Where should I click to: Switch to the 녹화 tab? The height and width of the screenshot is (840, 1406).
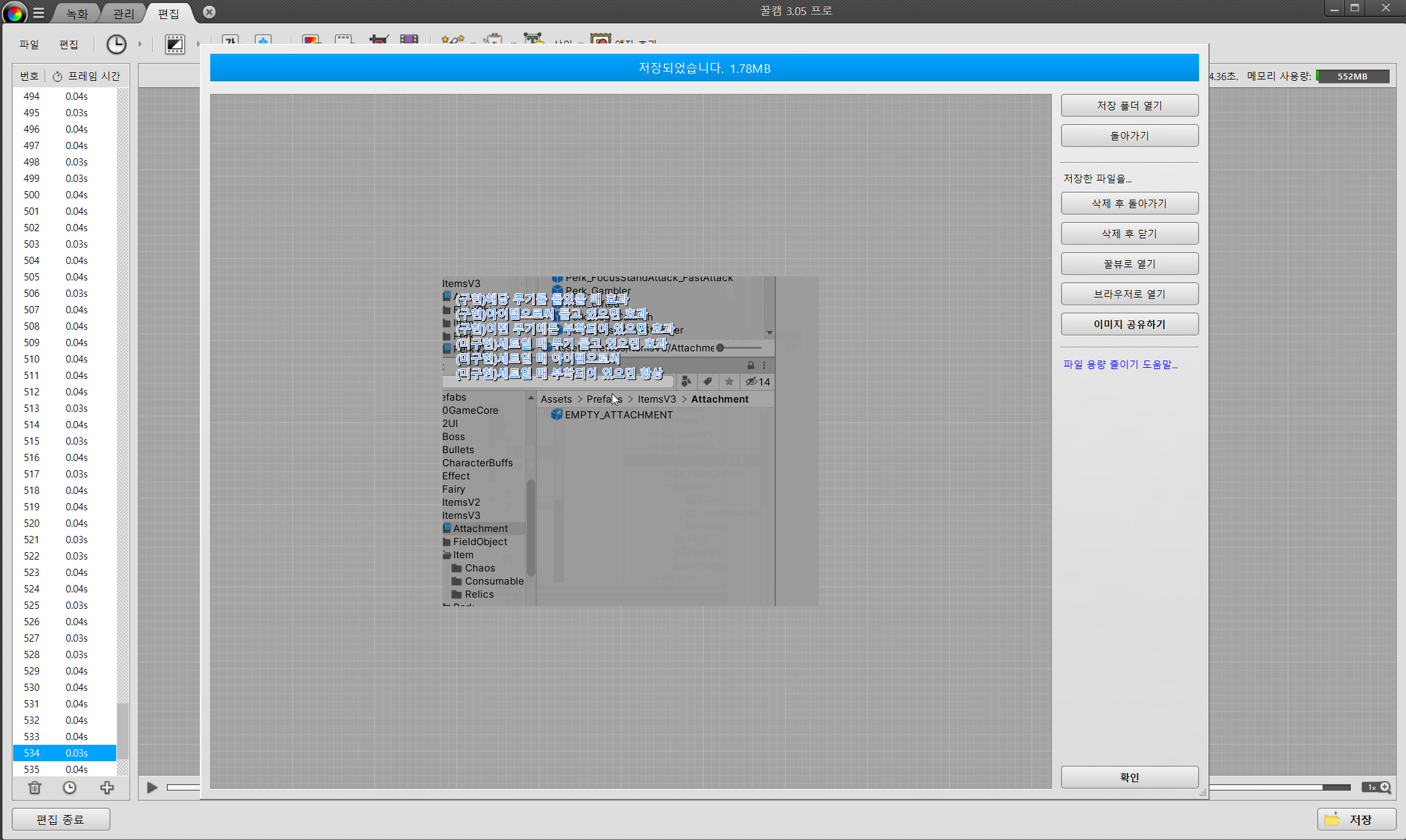[x=77, y=13]
